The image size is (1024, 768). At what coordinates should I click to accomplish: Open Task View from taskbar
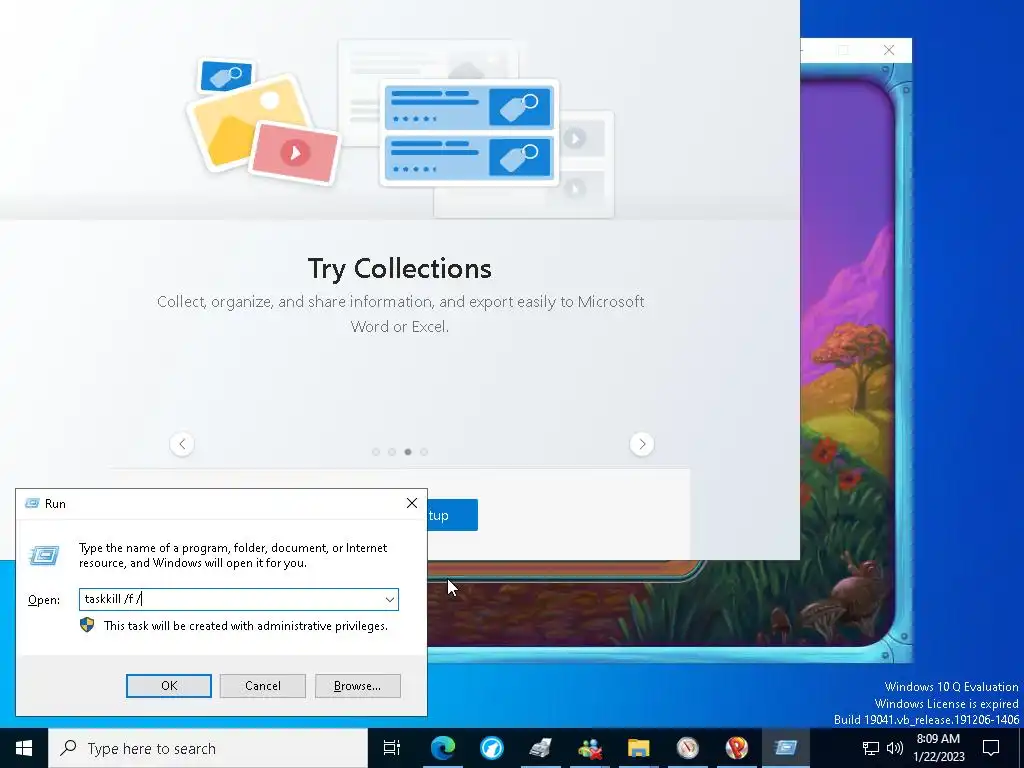[x=392, y=748]
